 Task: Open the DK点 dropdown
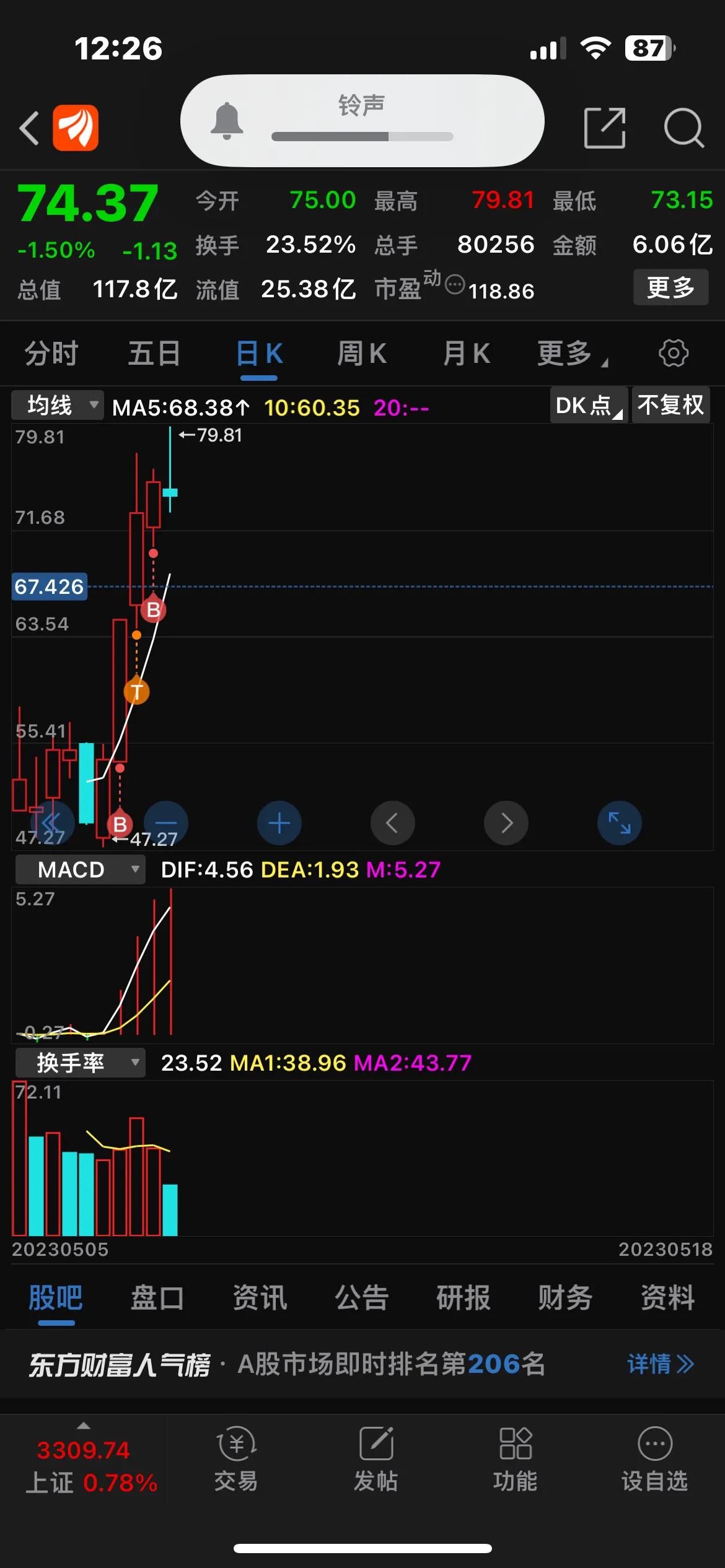click(589, 406)
